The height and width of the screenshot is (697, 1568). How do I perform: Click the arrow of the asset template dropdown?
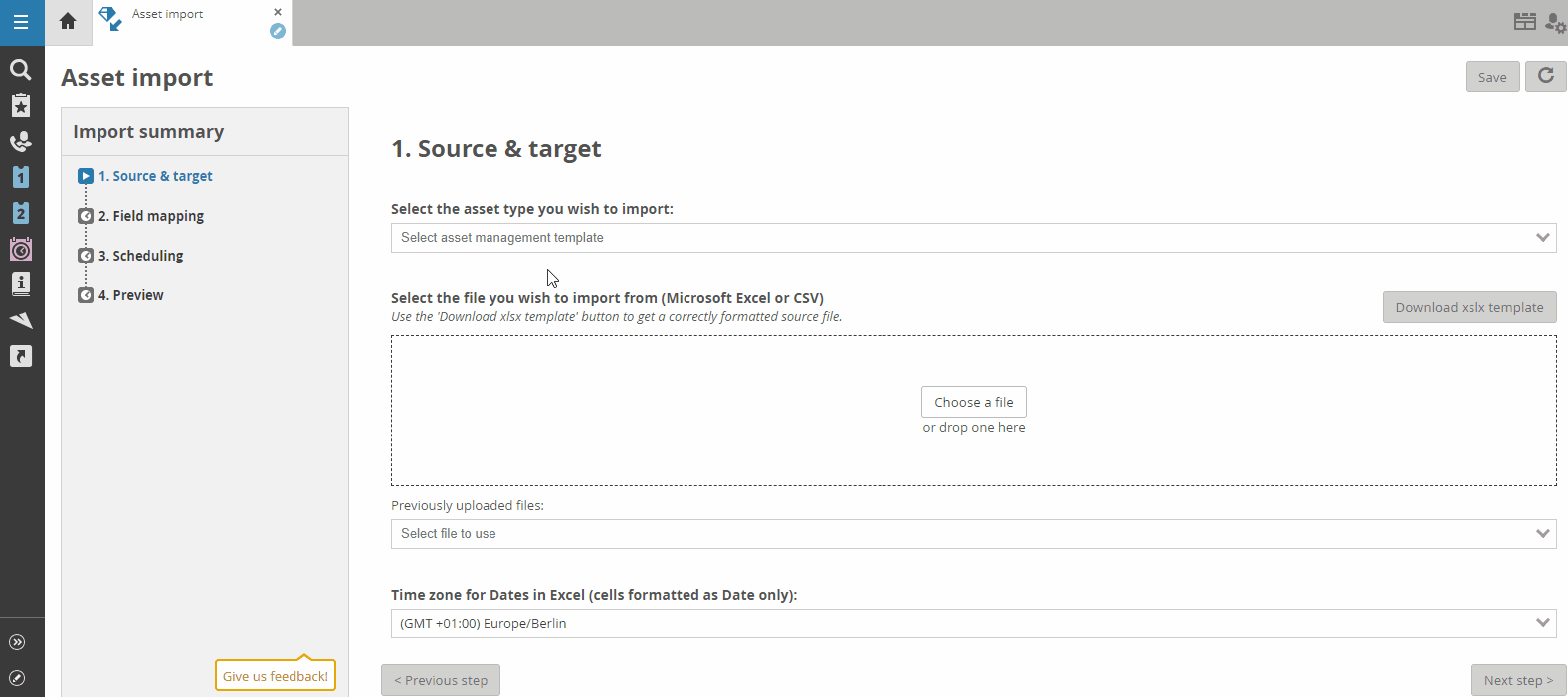1543,238
